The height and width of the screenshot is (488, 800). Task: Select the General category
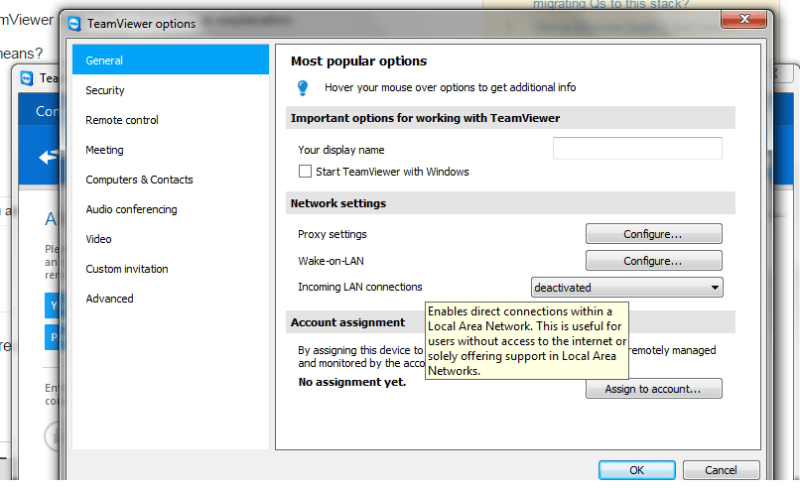[x=170, y=60]
